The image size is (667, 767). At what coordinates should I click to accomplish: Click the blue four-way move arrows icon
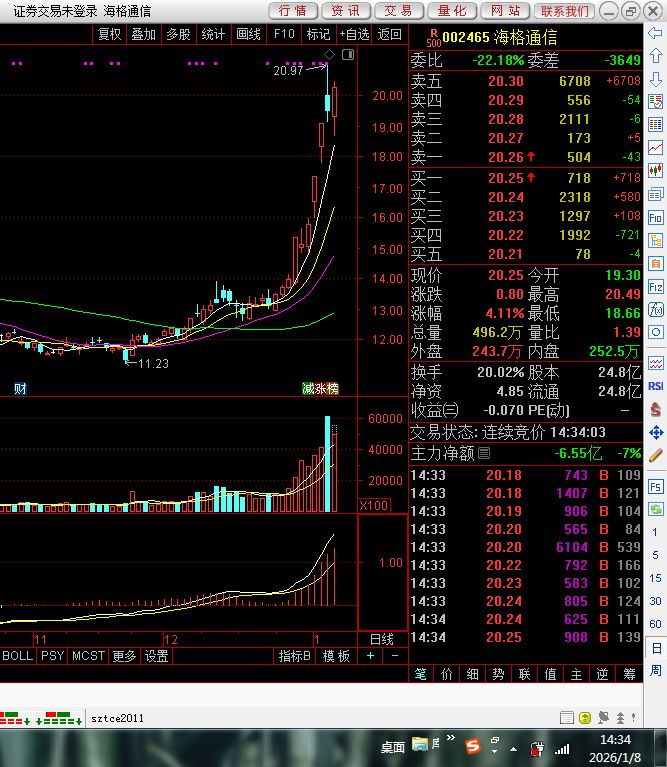pos(655,432)
